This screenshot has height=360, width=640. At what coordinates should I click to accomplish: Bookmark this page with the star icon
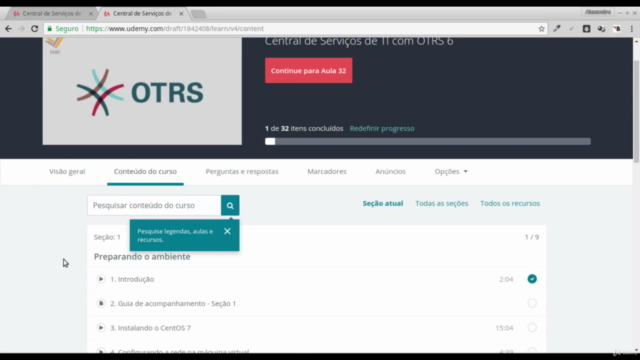coord(541,29)
